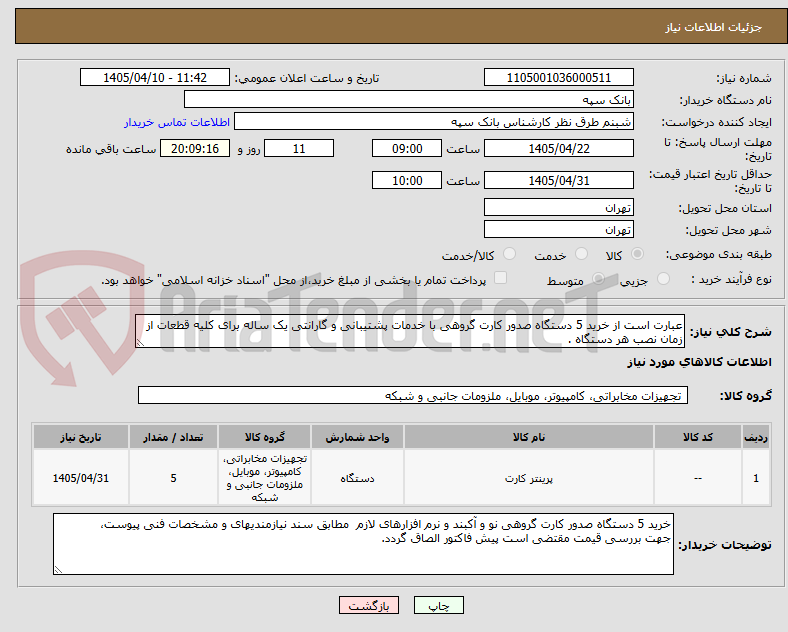The width and height of the screenshot is (788, 632).
Task: Click the resize grip of توضیحات خریدار textarea
Action: [58, 570]
